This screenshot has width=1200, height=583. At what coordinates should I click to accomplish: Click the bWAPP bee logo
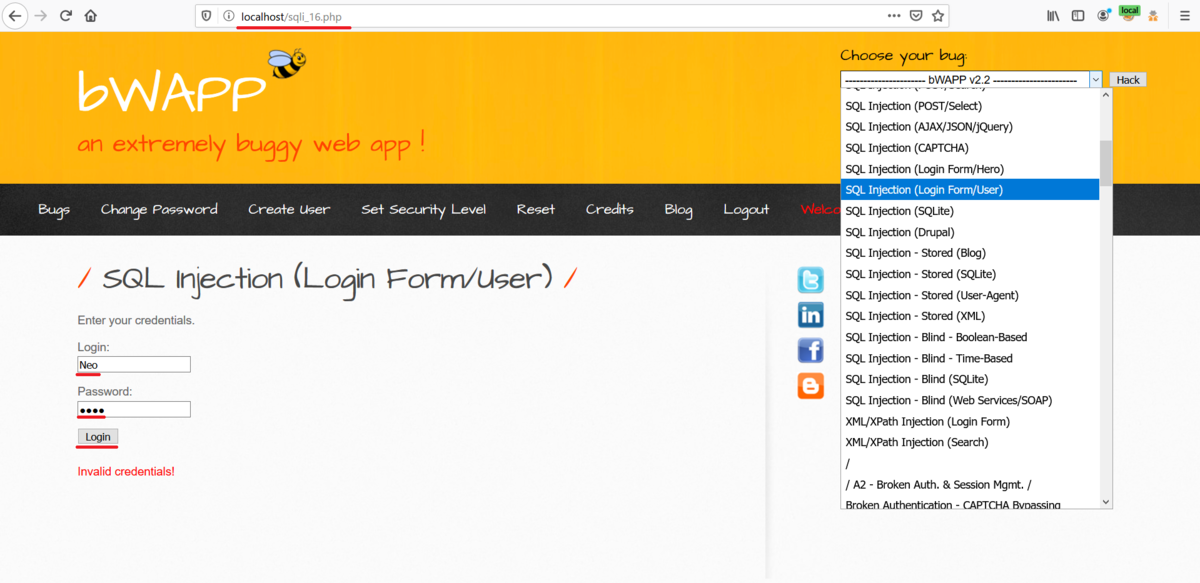tap(287, 64)
